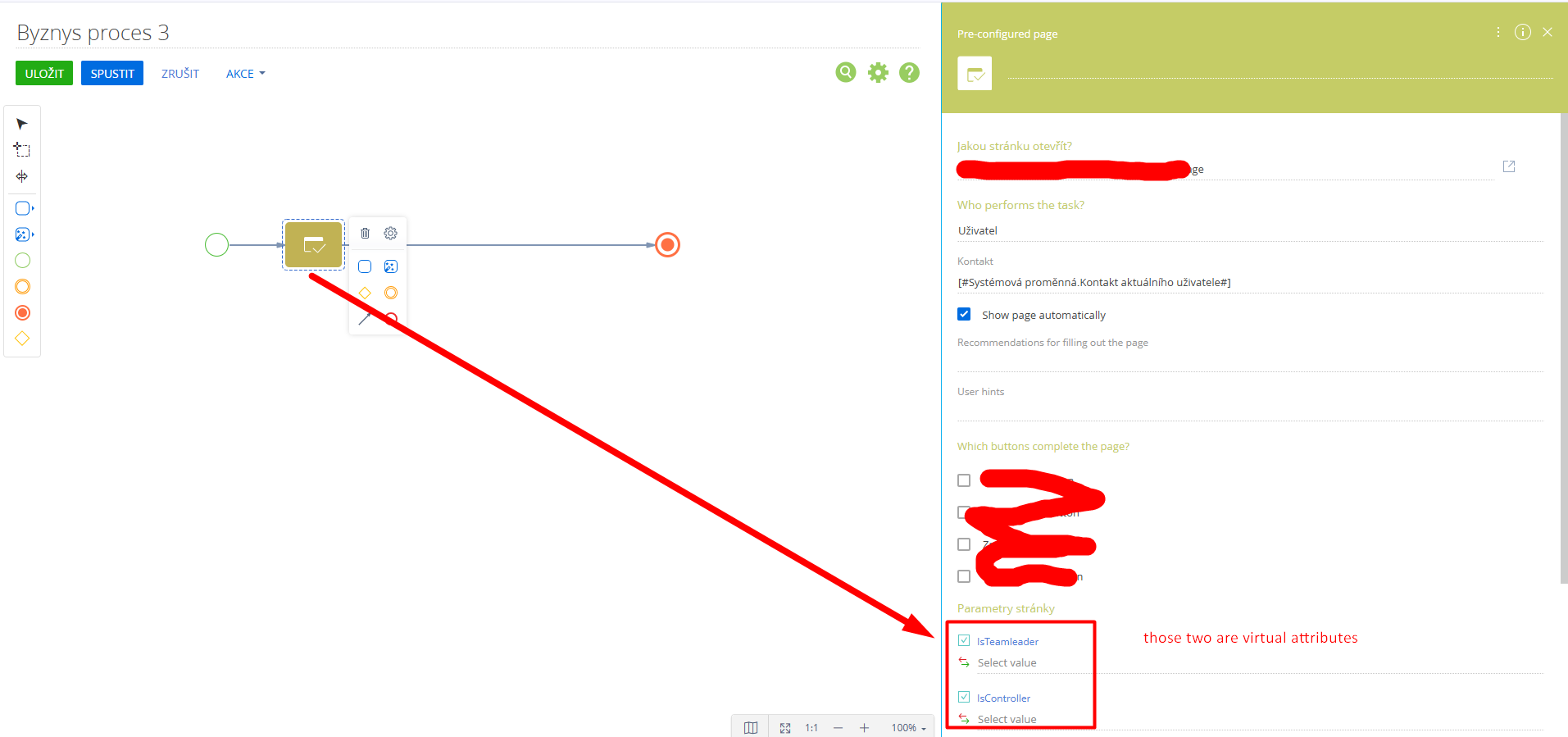Image resolution: width=1568 pixels, height=737 pixels.
Task: Uncheck Show page automatically
Action: [x=964, y=315]
